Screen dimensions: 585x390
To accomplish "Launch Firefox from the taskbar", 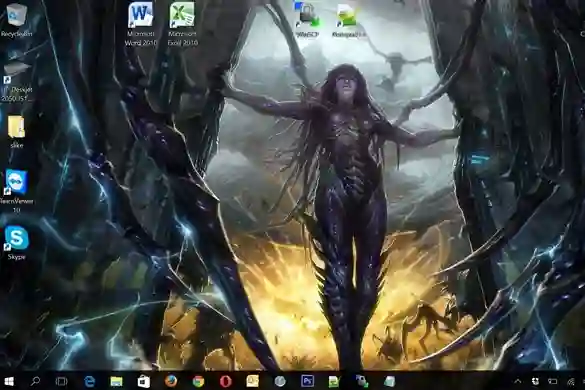I will [x=171, y=381].
